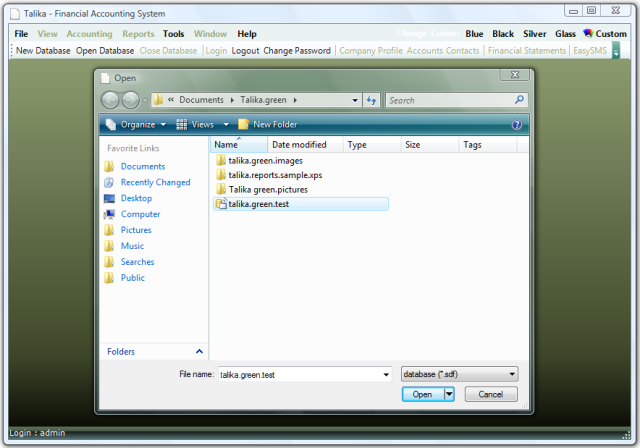Open the Views dropdown arrow
Screen dimensions: 640x448
click(226, 124)
